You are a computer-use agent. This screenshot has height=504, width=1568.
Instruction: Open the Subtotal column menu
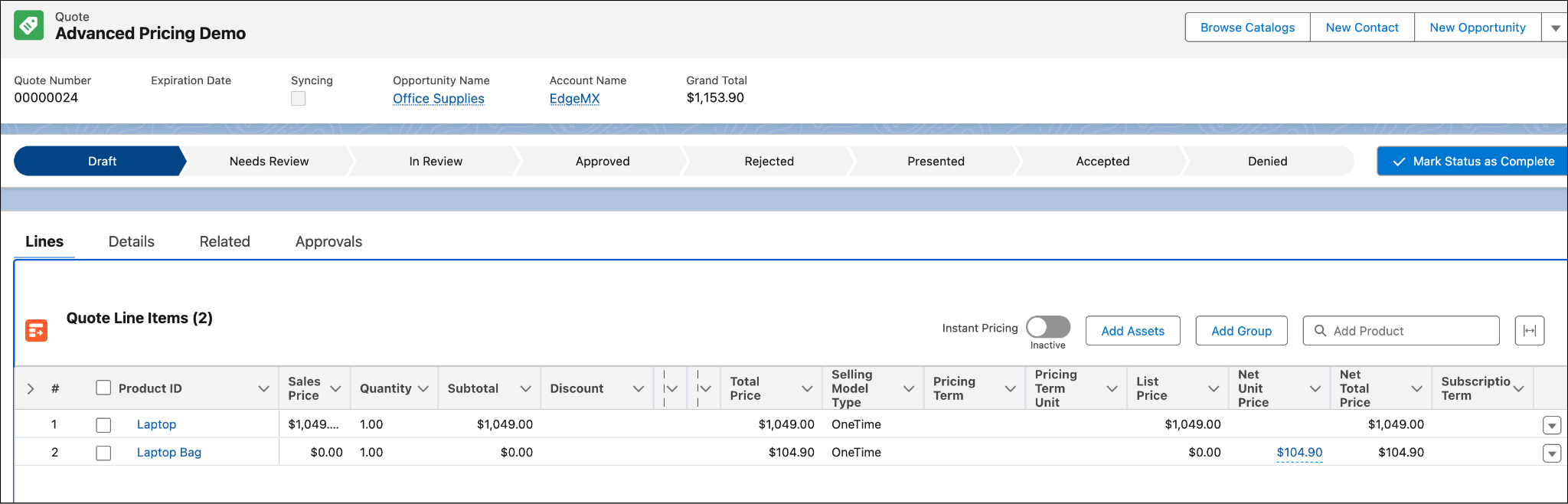coord(525,388)
